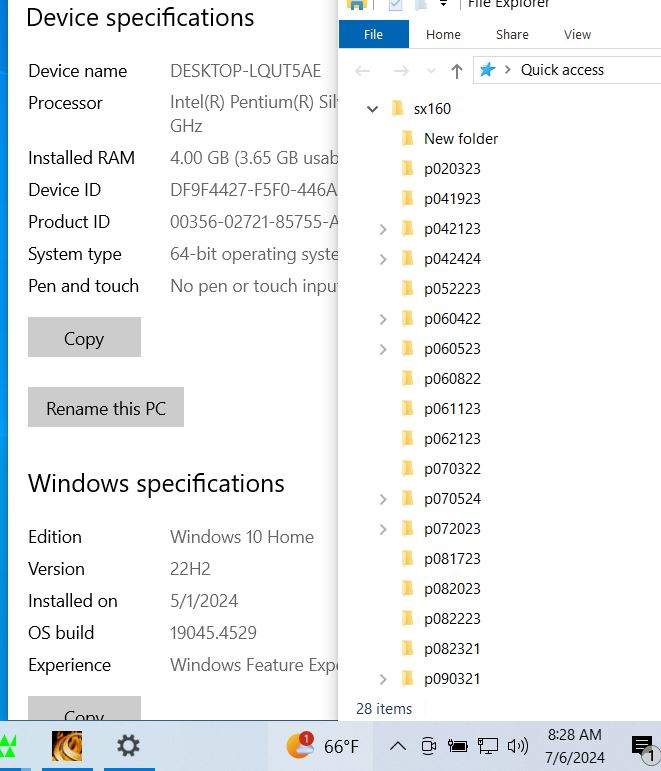The width and height of the screenshot is (661, 771).
Task: Click the p060422 folder icon
Action: tap(408, 318)
